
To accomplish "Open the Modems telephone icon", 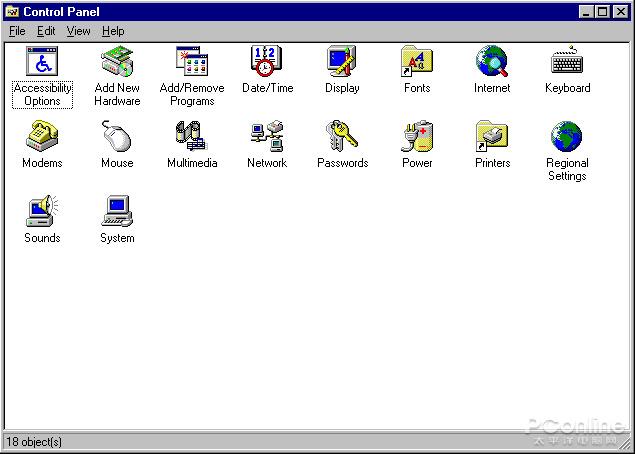I will click(42, 137).
